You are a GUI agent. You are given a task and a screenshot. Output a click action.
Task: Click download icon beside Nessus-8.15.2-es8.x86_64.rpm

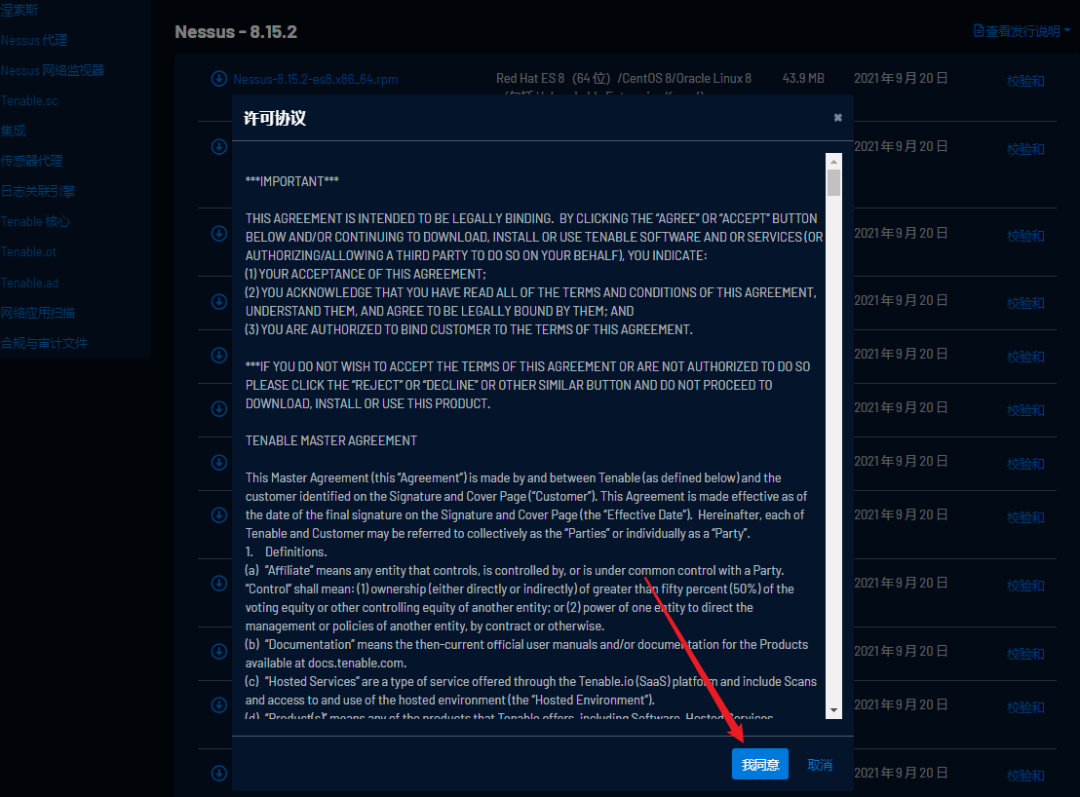click(x=219, y=79)
